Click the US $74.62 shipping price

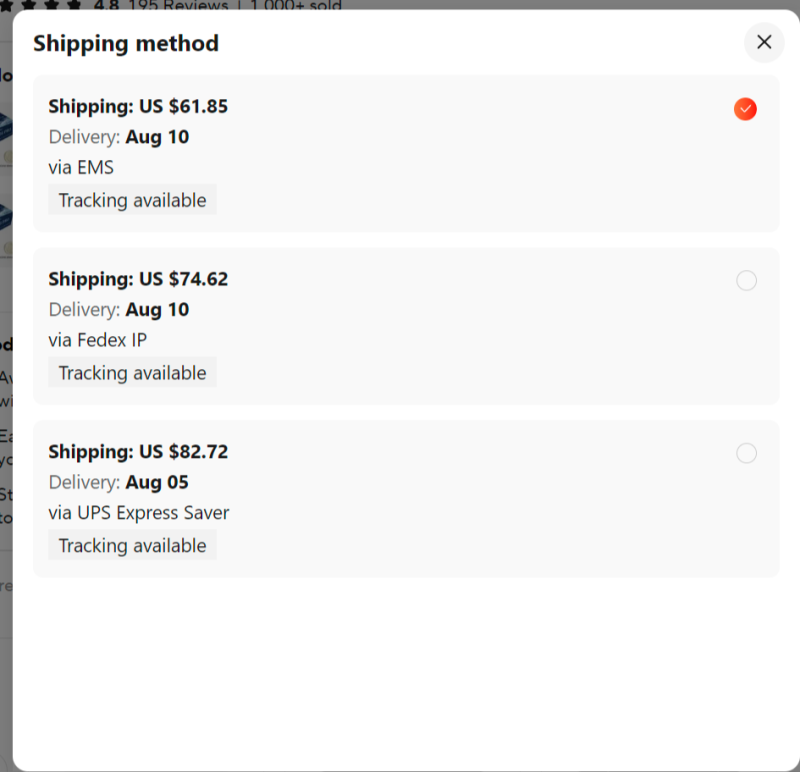pyautogui.click(x=183, y=279)
